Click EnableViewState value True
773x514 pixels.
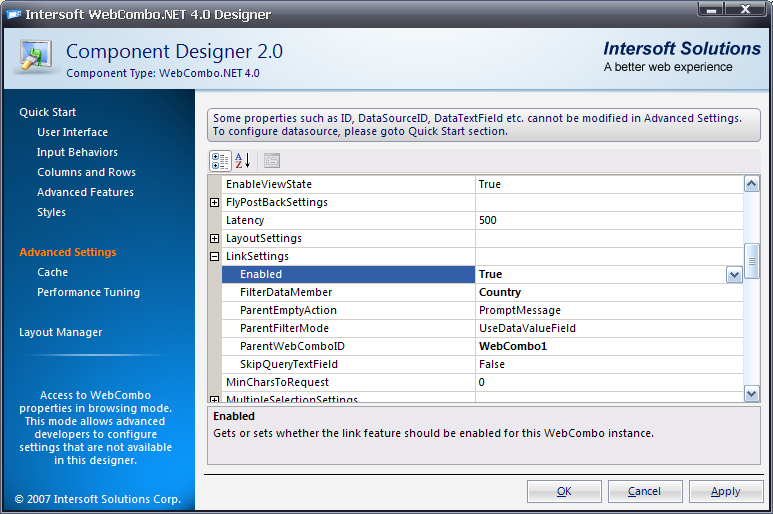coord(609,184)
